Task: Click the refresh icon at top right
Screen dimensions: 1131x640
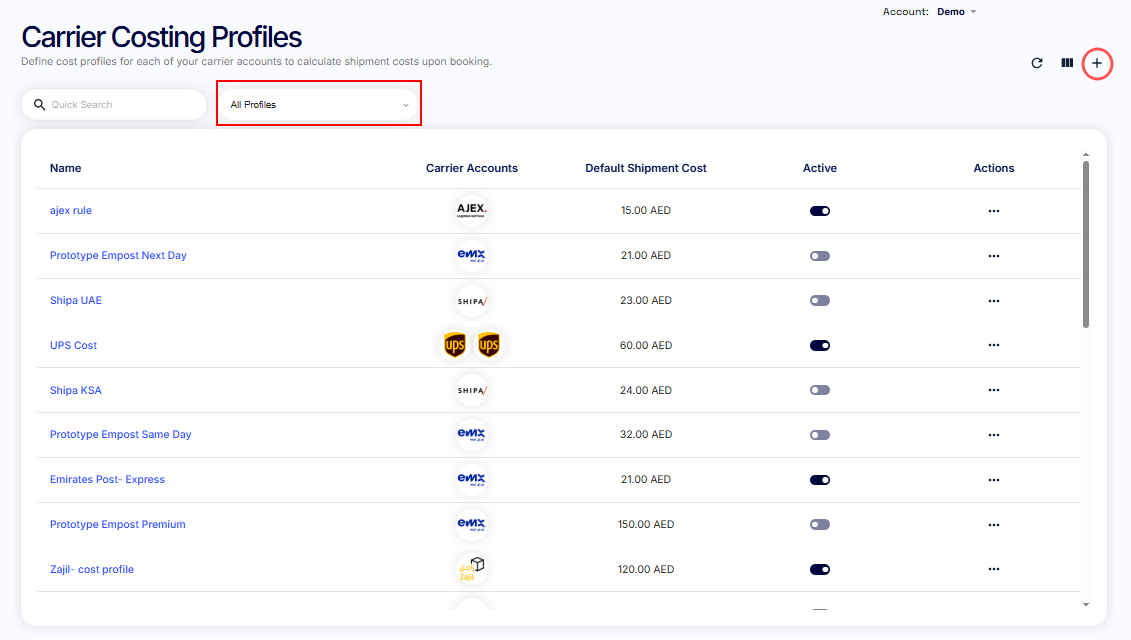Action: point(1037,63)
